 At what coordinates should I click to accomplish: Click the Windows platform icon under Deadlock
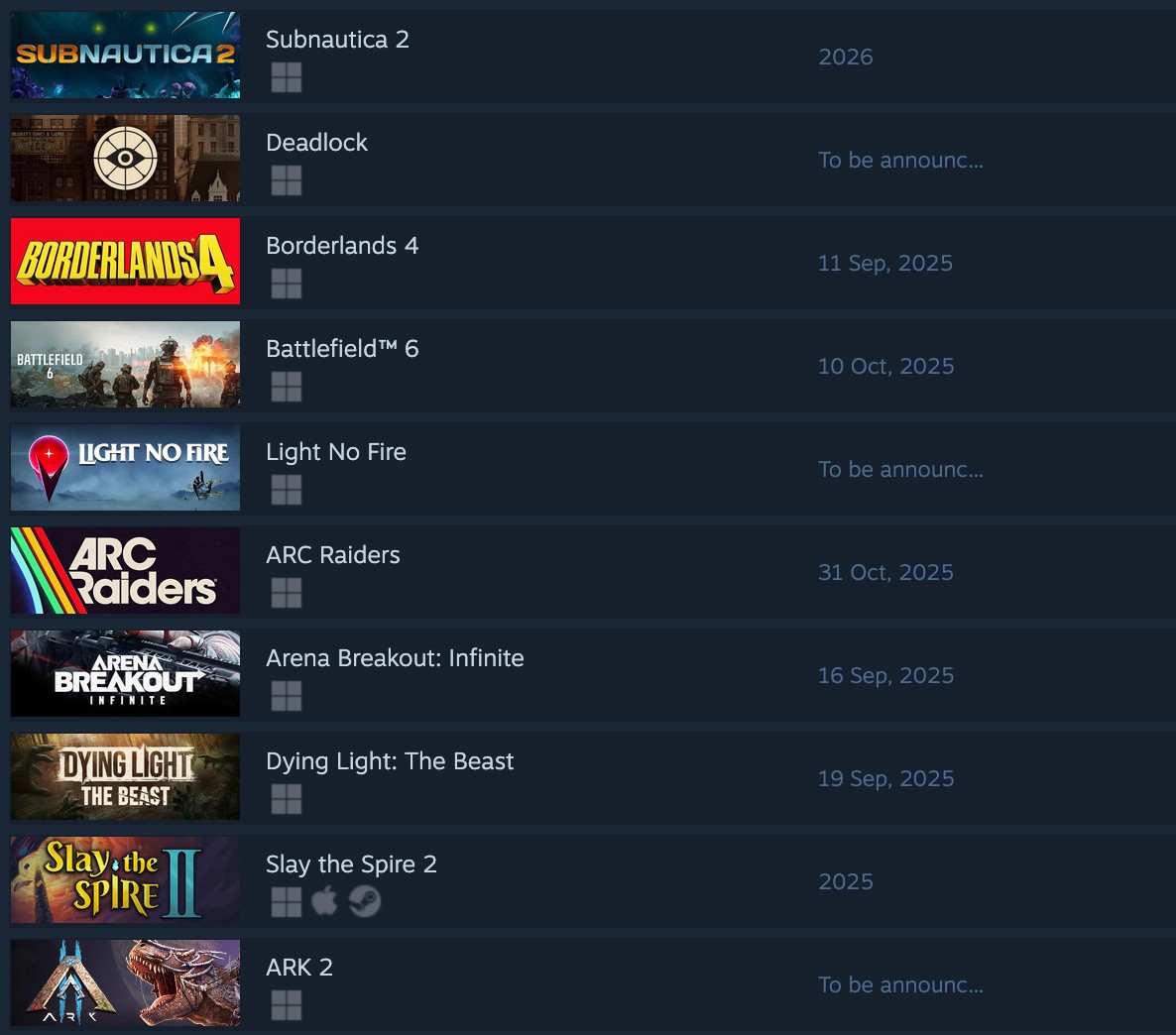click(x=287, y=180)
